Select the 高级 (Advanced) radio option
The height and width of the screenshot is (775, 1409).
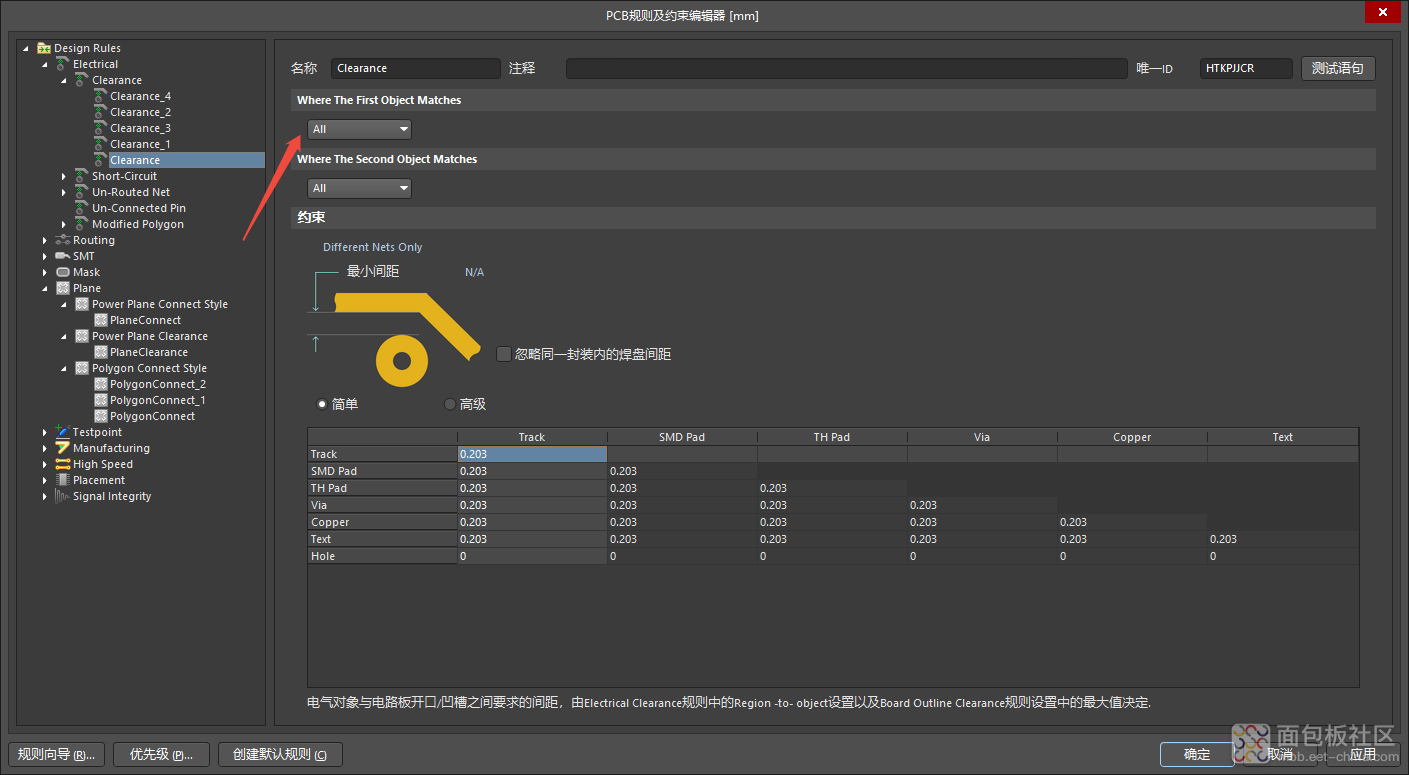[x=449, y=404]
